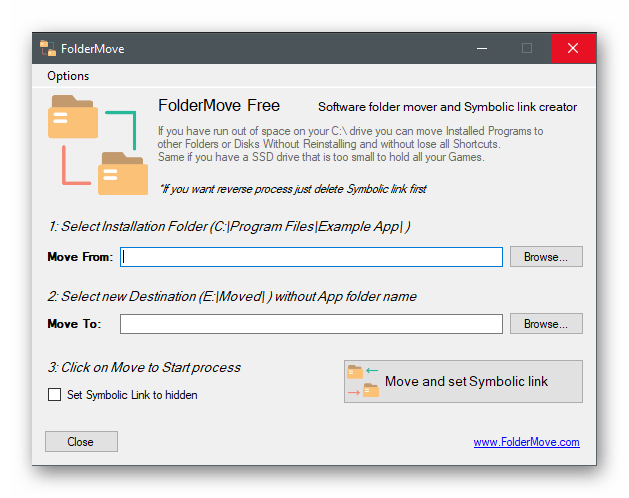
Task: Click 'Software folder mover and Symbolic link creator' text
Action: pos(447,107)
